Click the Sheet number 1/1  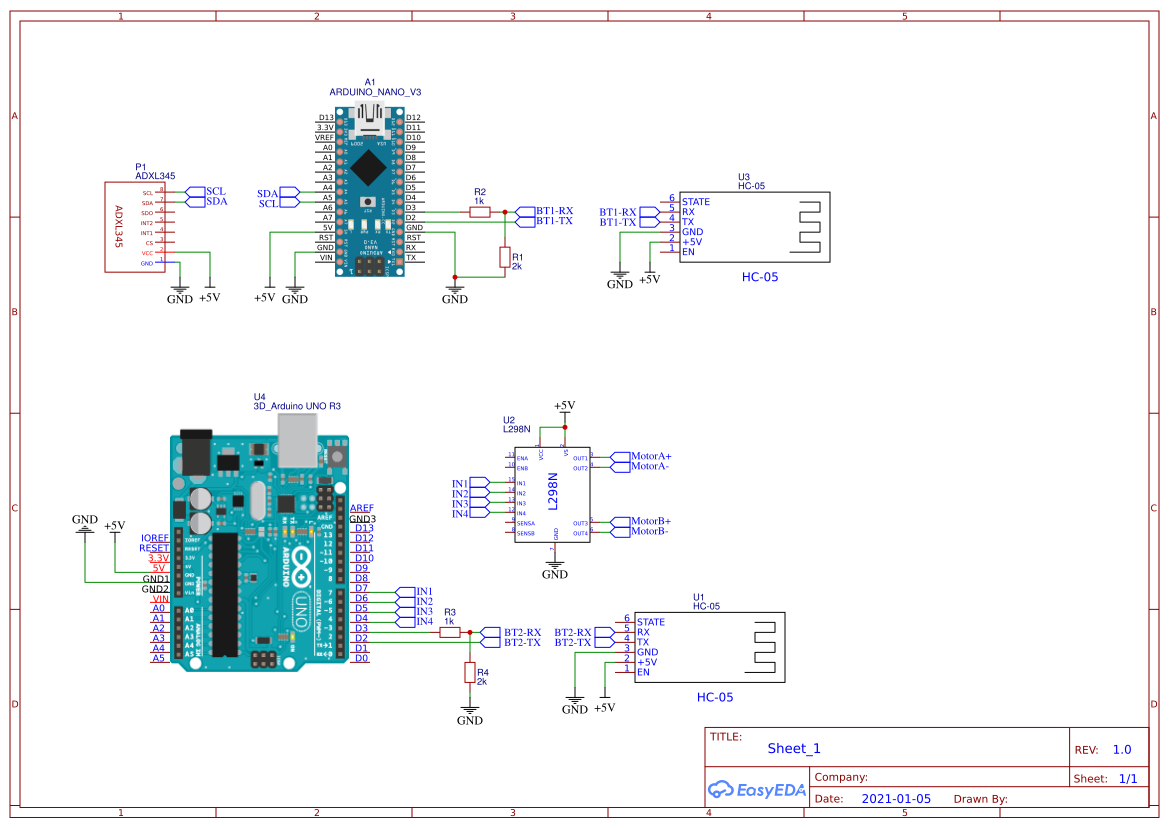(x=1128, y=779)
